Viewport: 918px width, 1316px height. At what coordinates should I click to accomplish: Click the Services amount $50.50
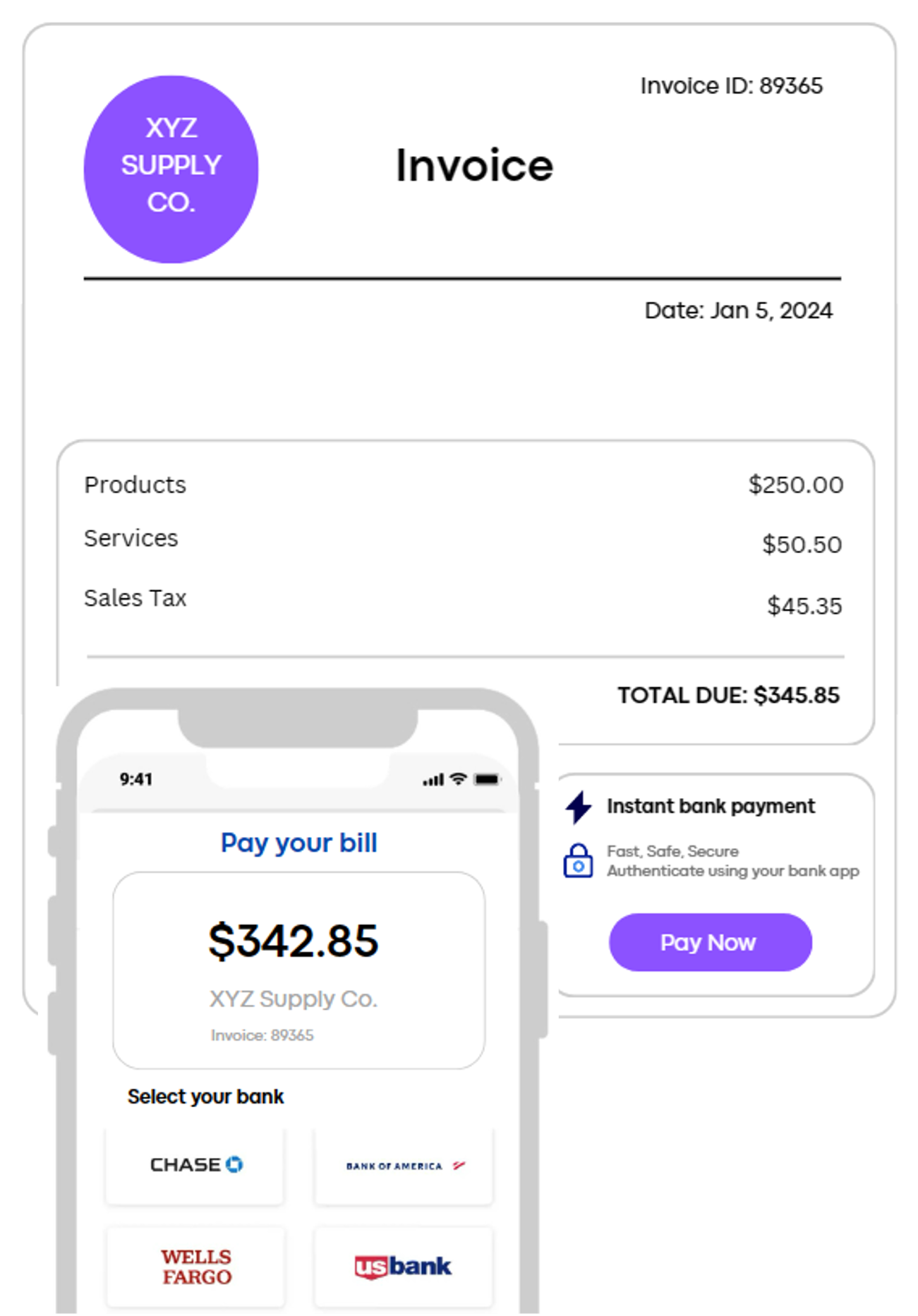[802, 544]
